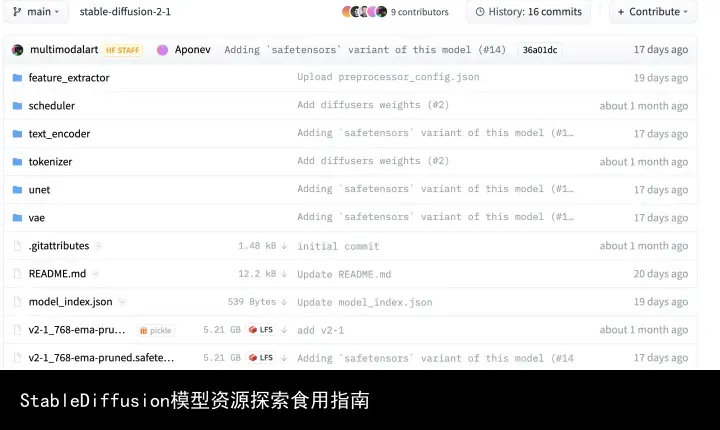Download README.md via its arrow icon
The width and height of the screenshot is (720, 430).
(x=284, y=274)
